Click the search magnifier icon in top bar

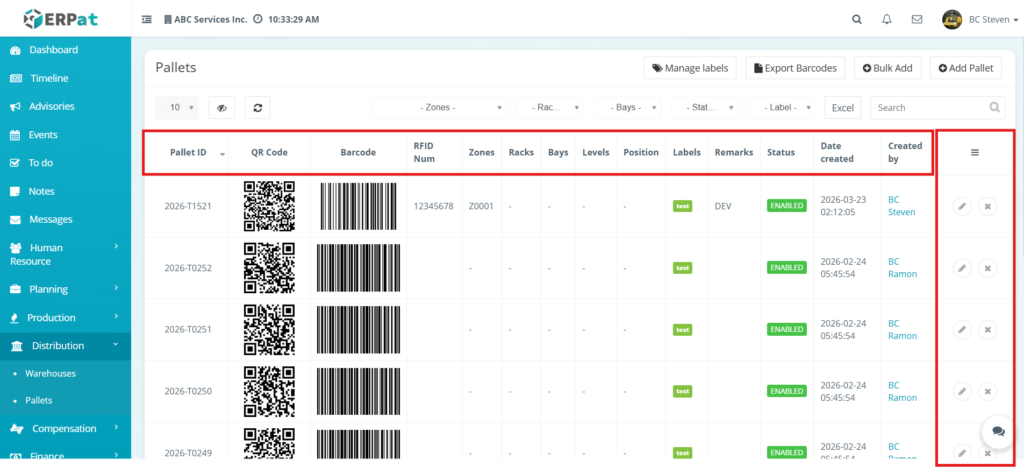pos(856,19)
